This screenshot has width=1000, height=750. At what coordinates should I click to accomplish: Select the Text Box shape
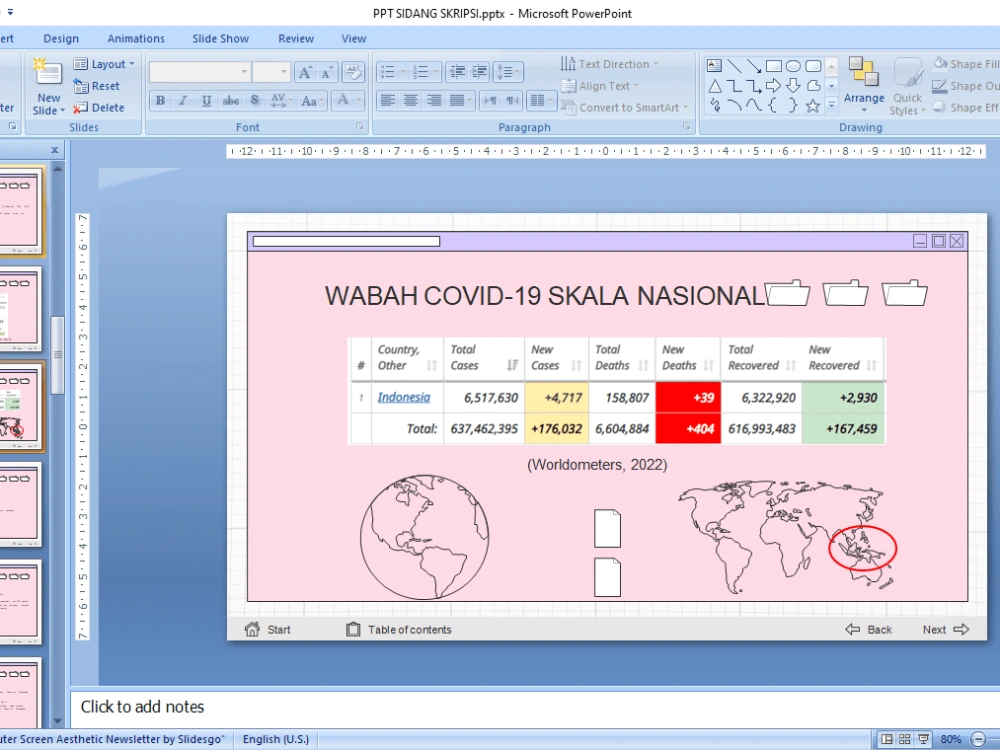click(x=714, y=66)
